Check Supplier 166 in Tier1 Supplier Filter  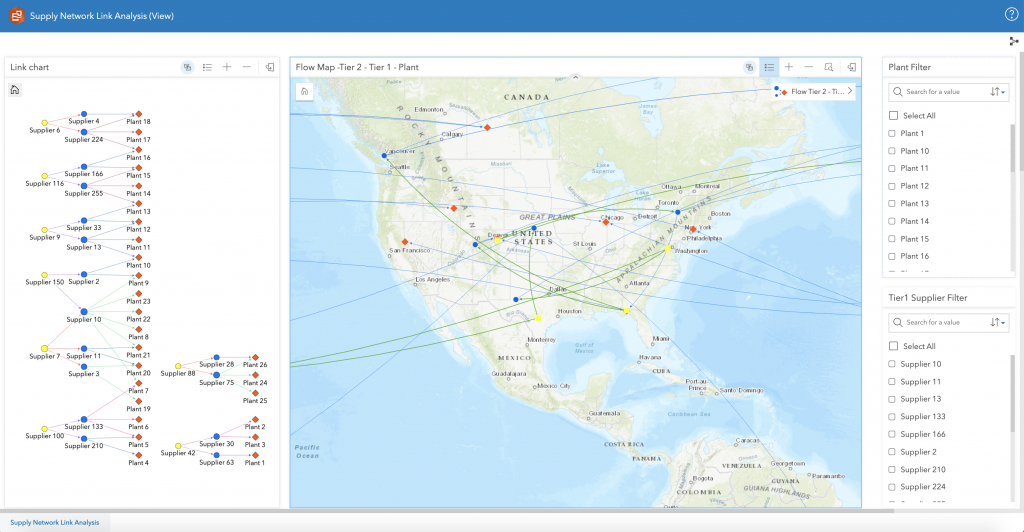tap(892, 434)
